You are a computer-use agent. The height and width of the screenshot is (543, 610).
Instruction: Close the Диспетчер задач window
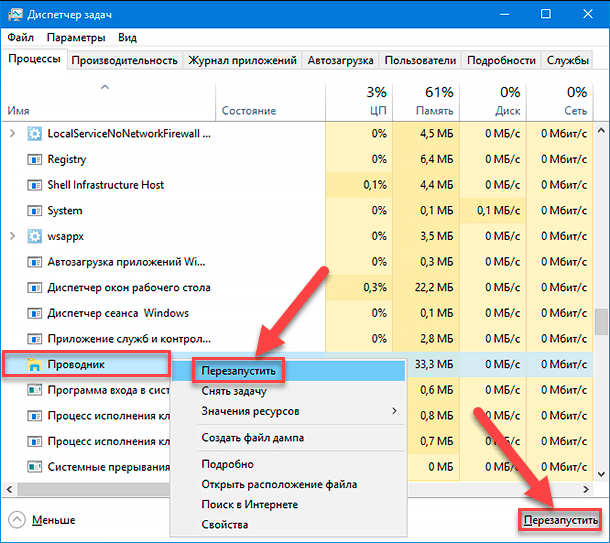[588, 14]
